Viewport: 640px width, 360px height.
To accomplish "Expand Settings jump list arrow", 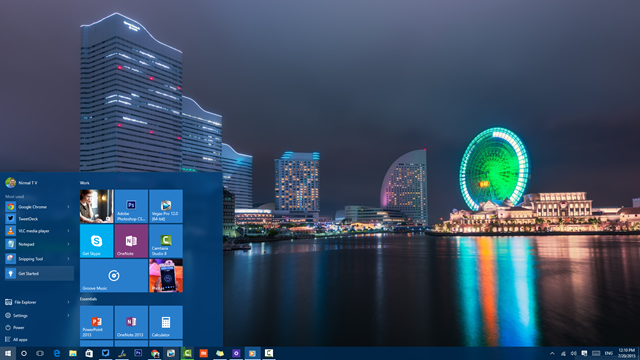I will [68, 316].
